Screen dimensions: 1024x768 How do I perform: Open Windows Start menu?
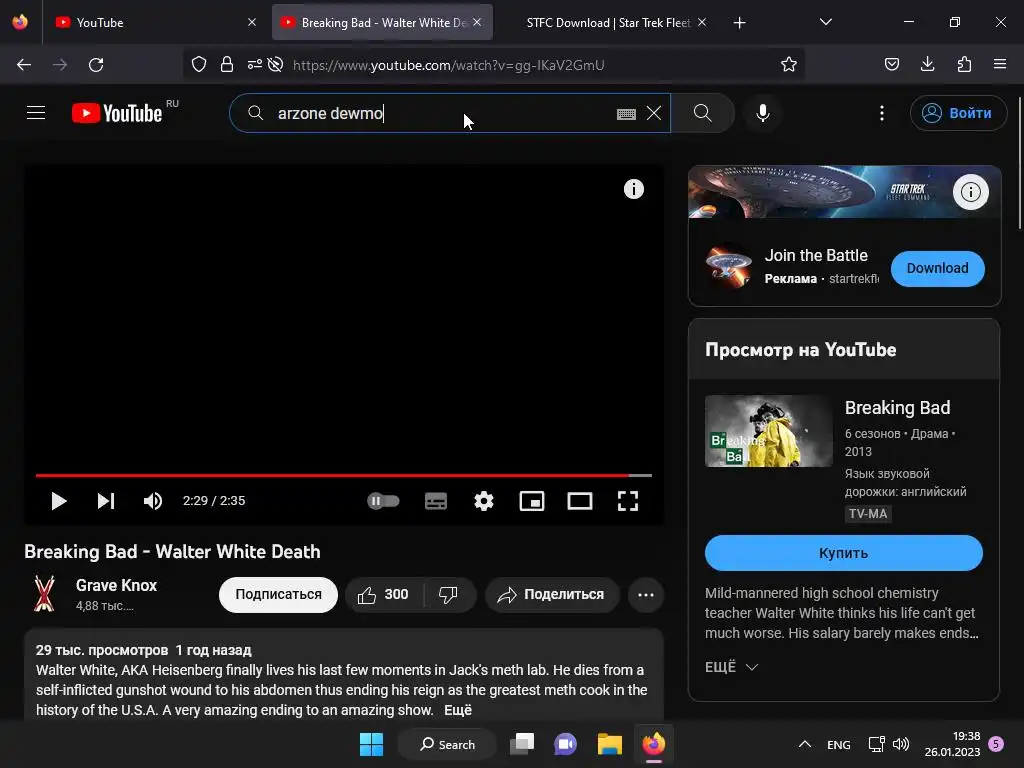click(x=372, y=744)
